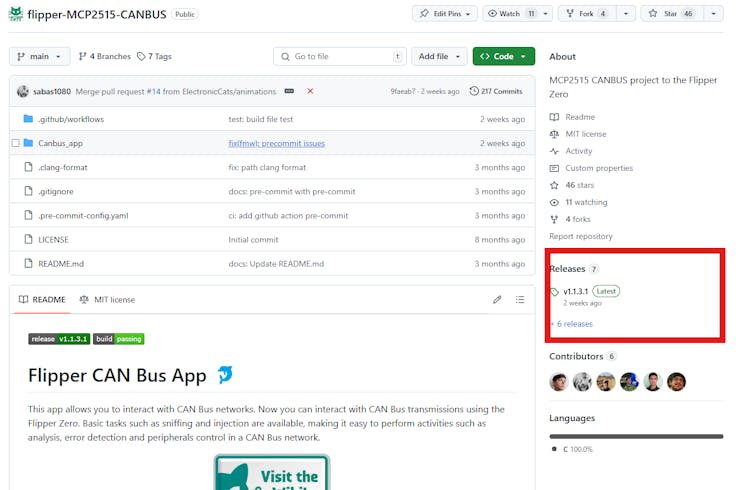This screenshot has height=490, width=740.
Task: Click the first contributor avatar
Action: coord(559,381)
